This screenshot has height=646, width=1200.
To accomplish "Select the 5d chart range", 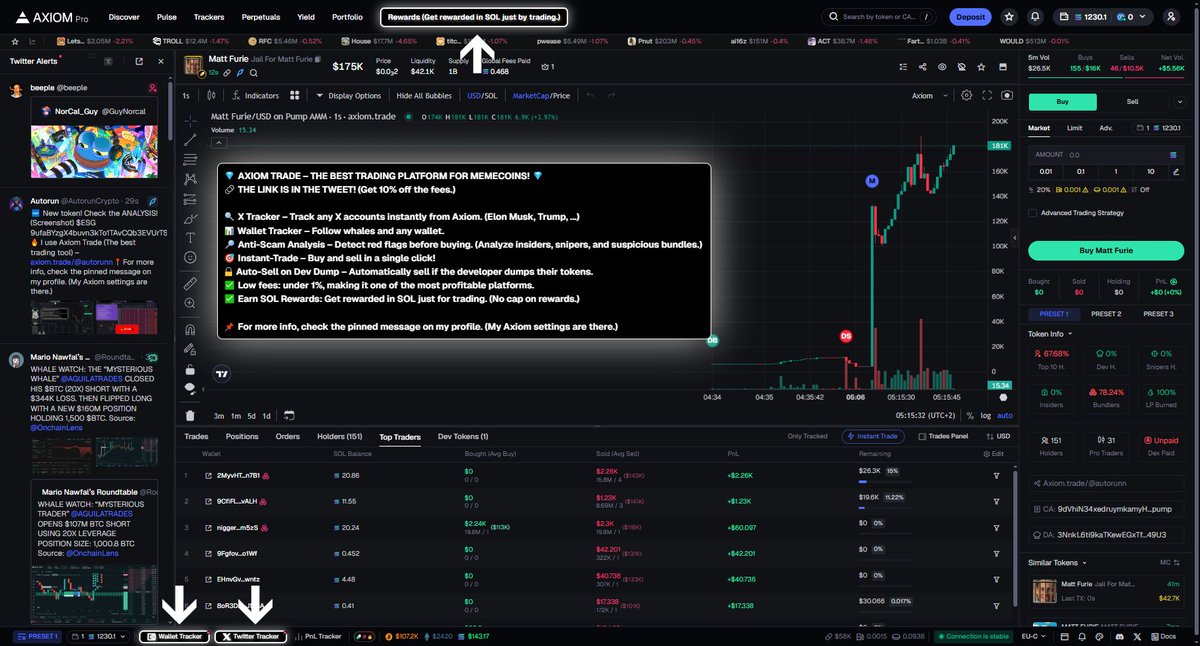I will point(251,415).
